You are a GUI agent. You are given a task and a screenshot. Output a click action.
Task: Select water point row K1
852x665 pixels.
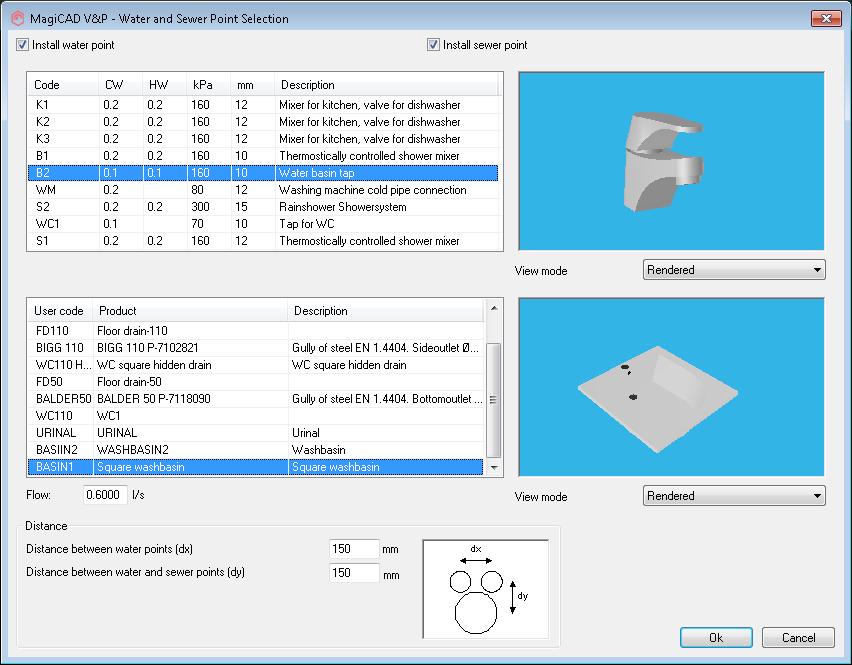(x=262, y=105)
